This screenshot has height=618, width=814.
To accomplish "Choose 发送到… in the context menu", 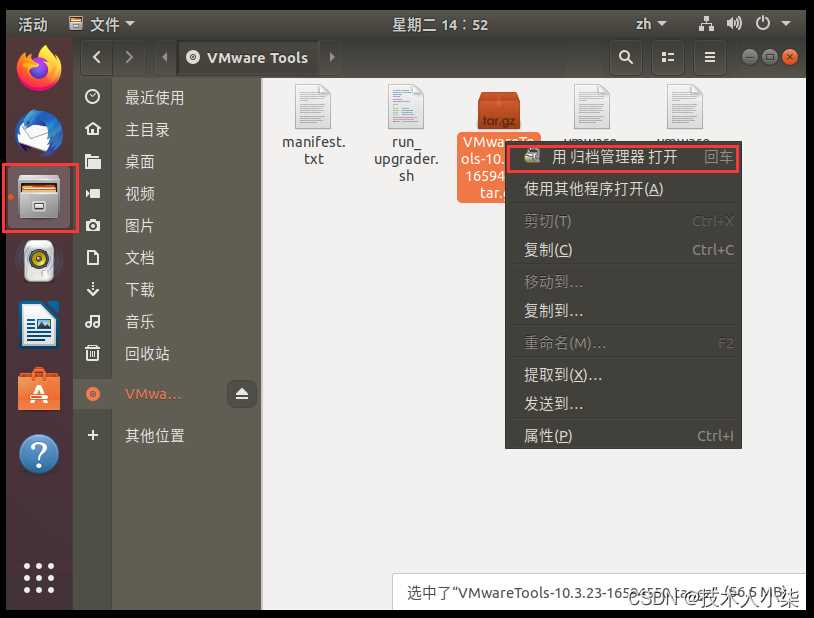I will click(x=623, y=403).
